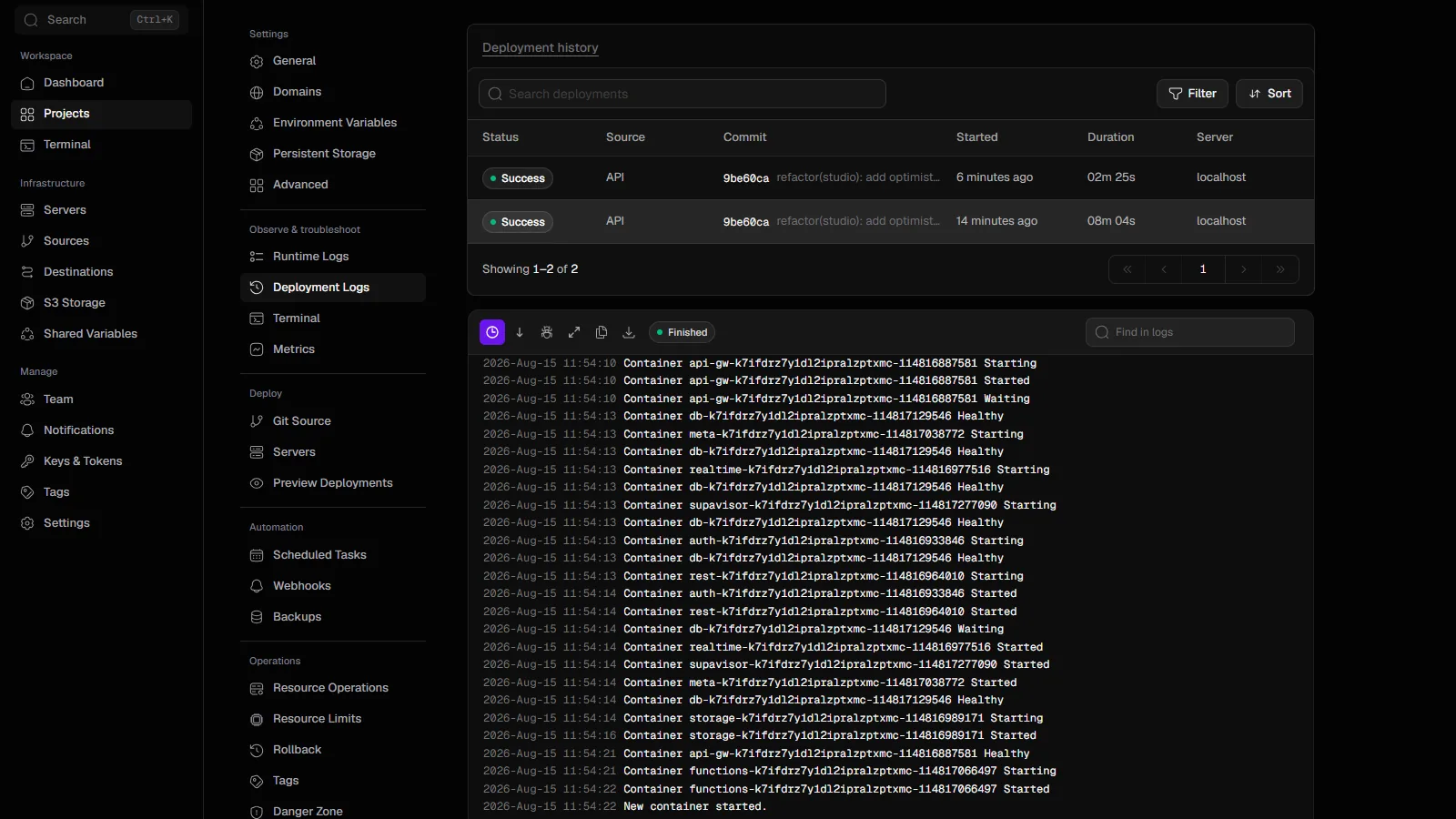Screen dimensions: 1456x819
Task: Go to the first page of deployments
Action: click(x=1127, y=269)
